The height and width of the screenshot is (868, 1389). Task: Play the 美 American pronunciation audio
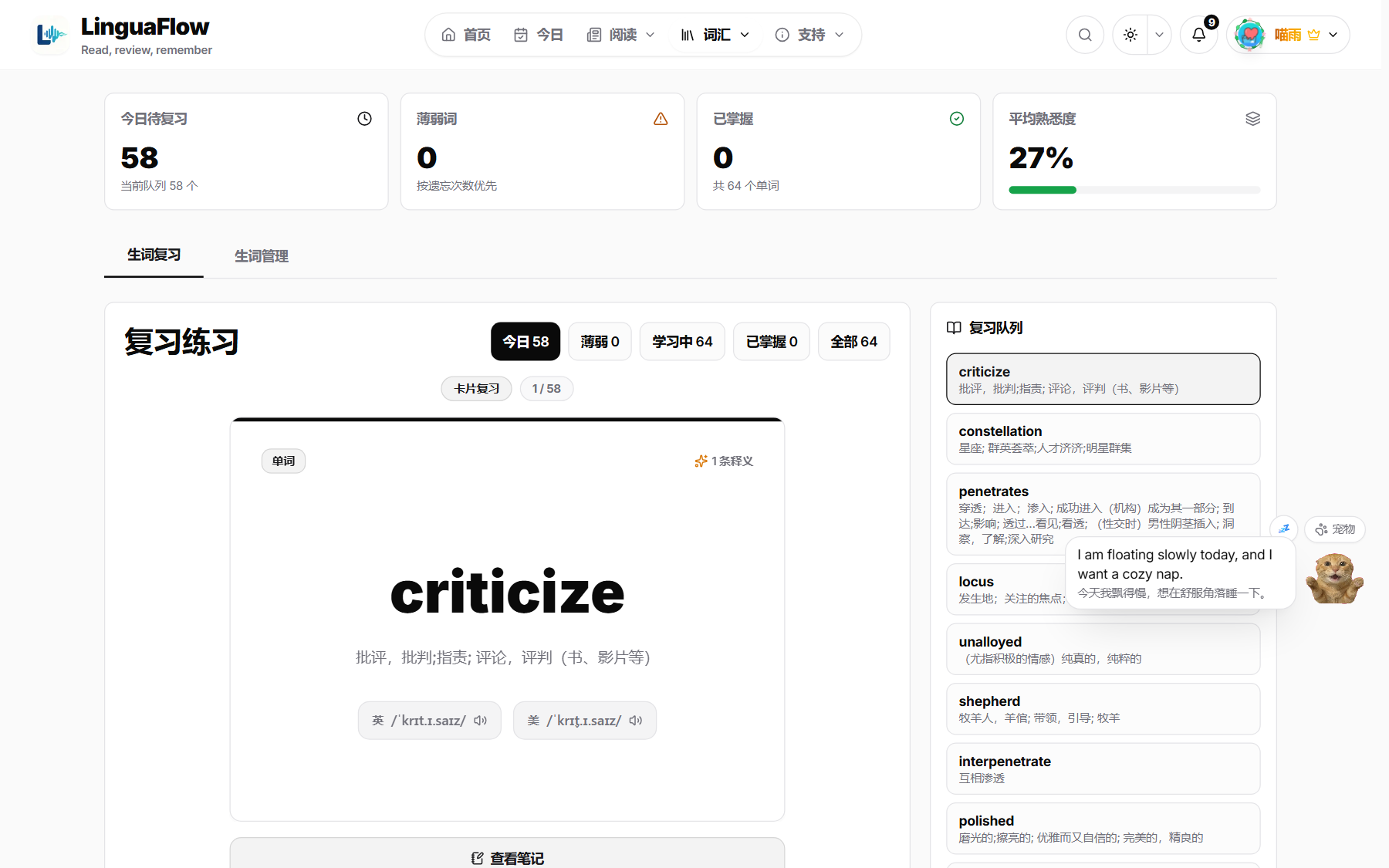(x=585, y=721)
